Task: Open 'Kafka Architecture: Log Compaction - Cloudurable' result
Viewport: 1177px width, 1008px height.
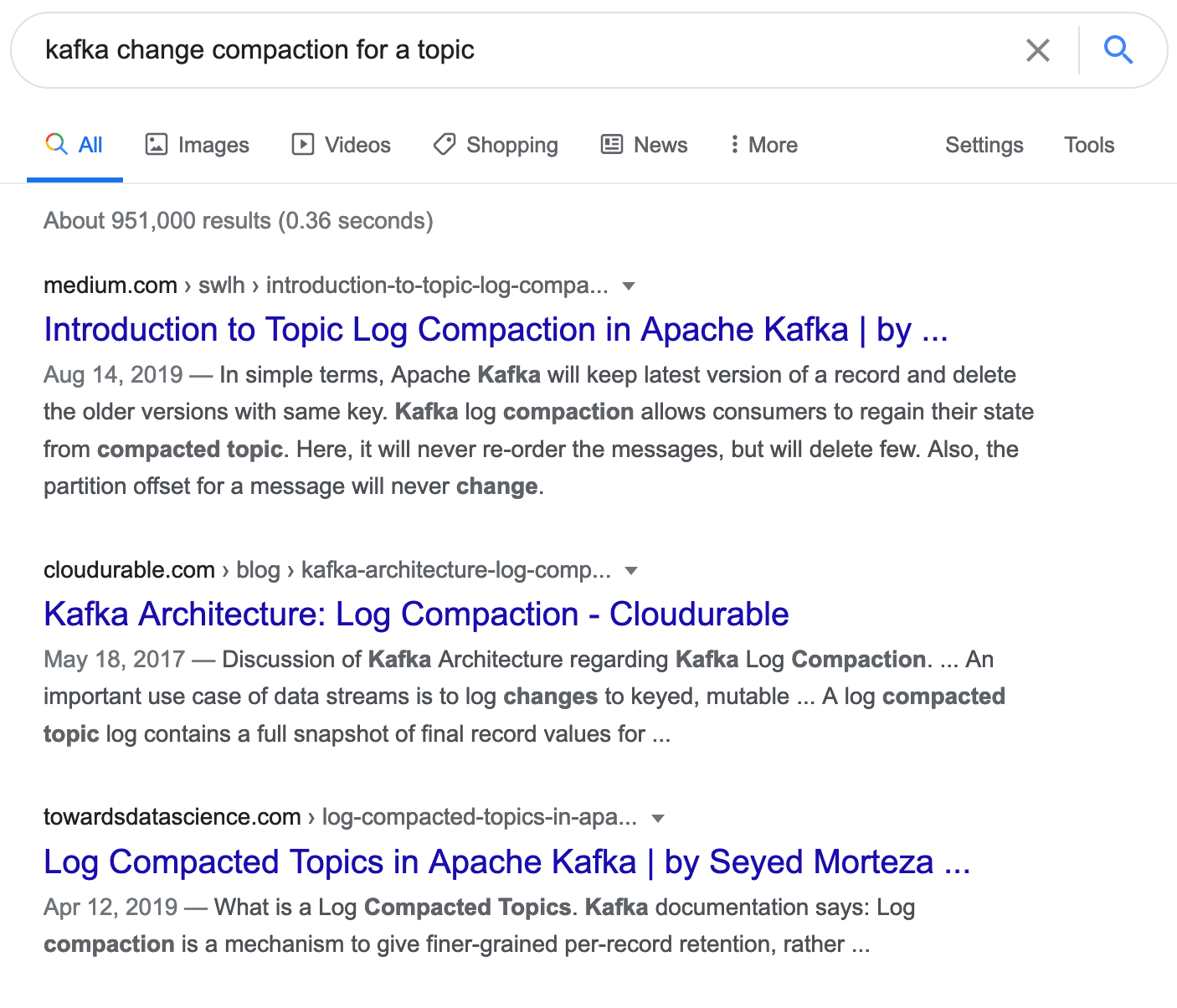Action: 416,615
